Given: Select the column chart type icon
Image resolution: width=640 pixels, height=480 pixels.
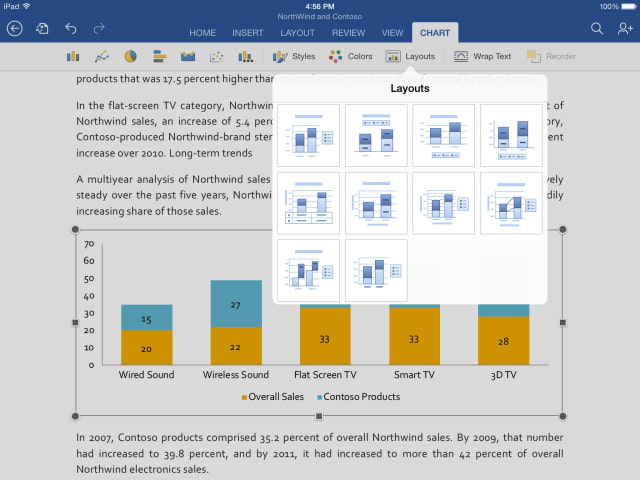Looking at the screenshot, I should (73, 57).
